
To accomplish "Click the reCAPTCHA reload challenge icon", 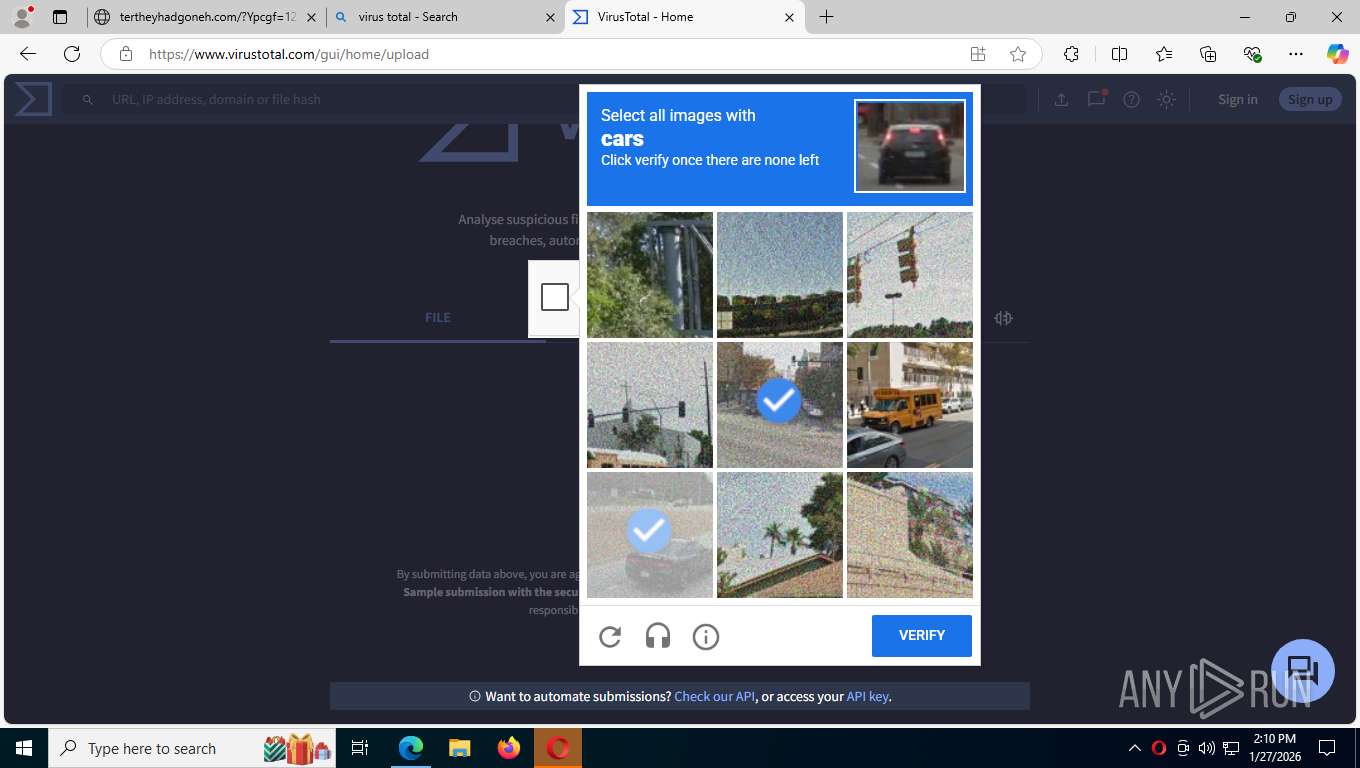I will [610, 636].
